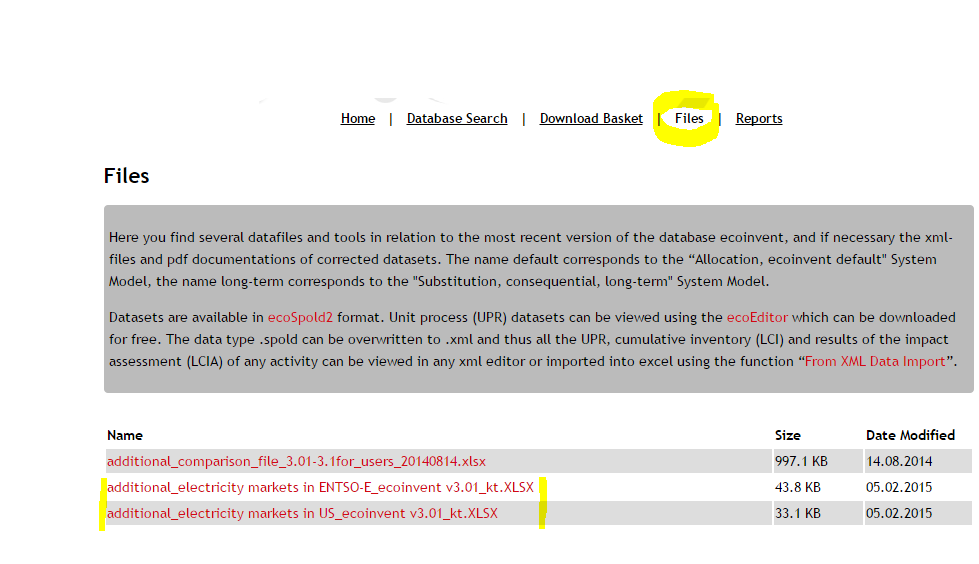Click the 14.08.2014 date cell
The width and height of the screenshot is (979, 564).
tap(899, 461)
